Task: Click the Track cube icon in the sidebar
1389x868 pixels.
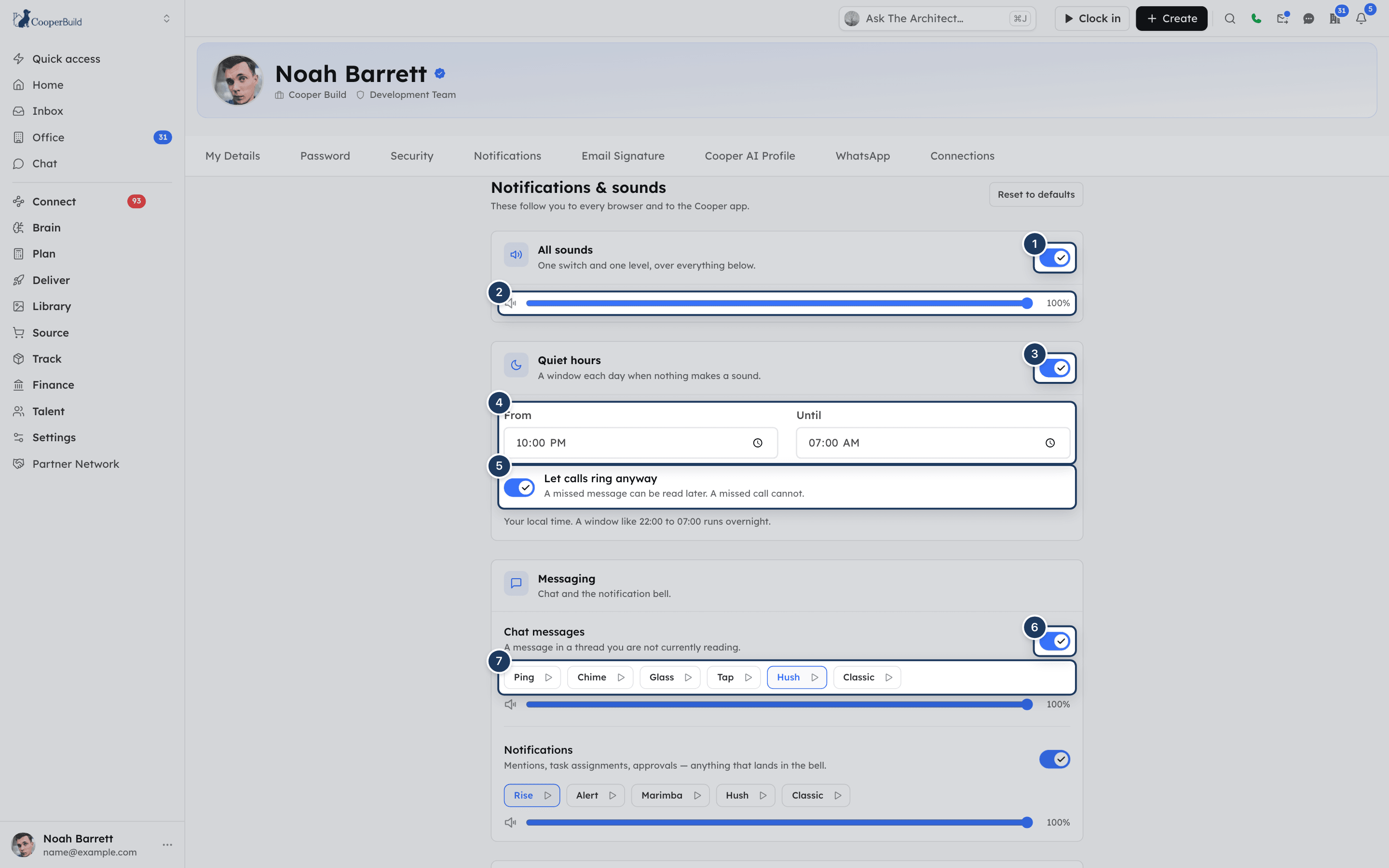Action: pos(18,359)
